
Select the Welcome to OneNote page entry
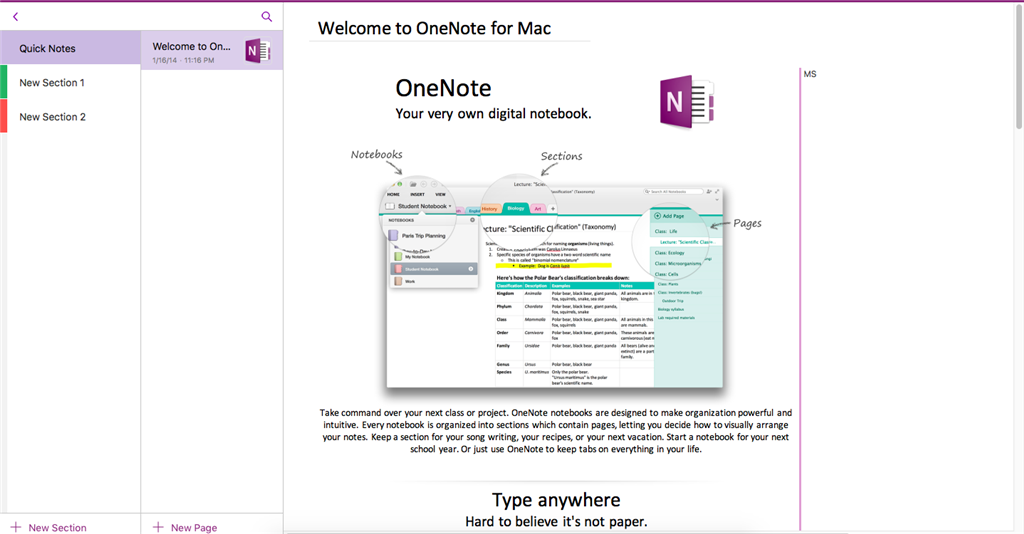tap(212, 50)
